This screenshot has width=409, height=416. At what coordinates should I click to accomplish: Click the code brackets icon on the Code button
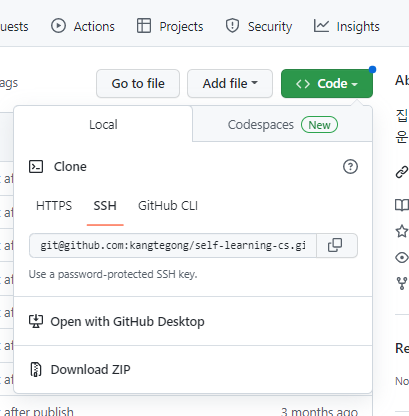pyautogui.click(x=303, y=84)
